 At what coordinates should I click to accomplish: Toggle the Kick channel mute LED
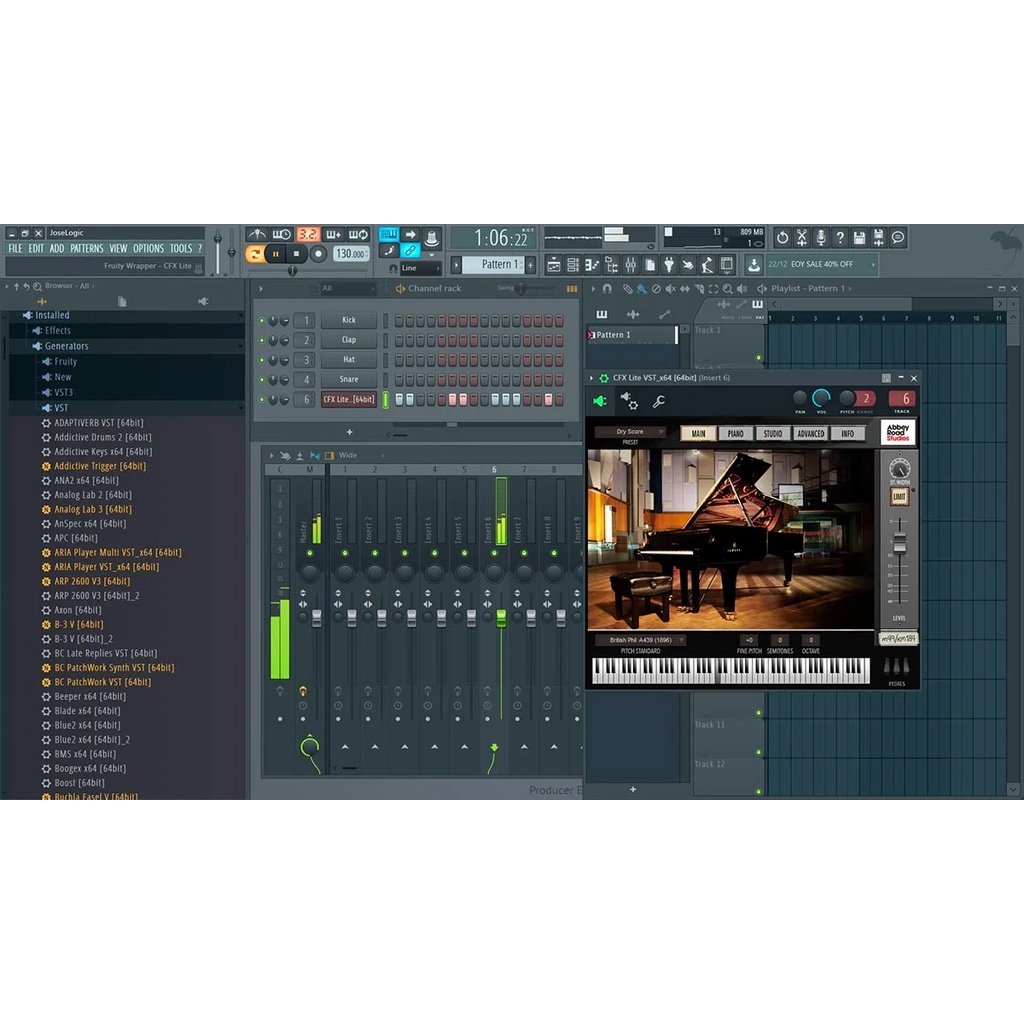tap(262, 321)
